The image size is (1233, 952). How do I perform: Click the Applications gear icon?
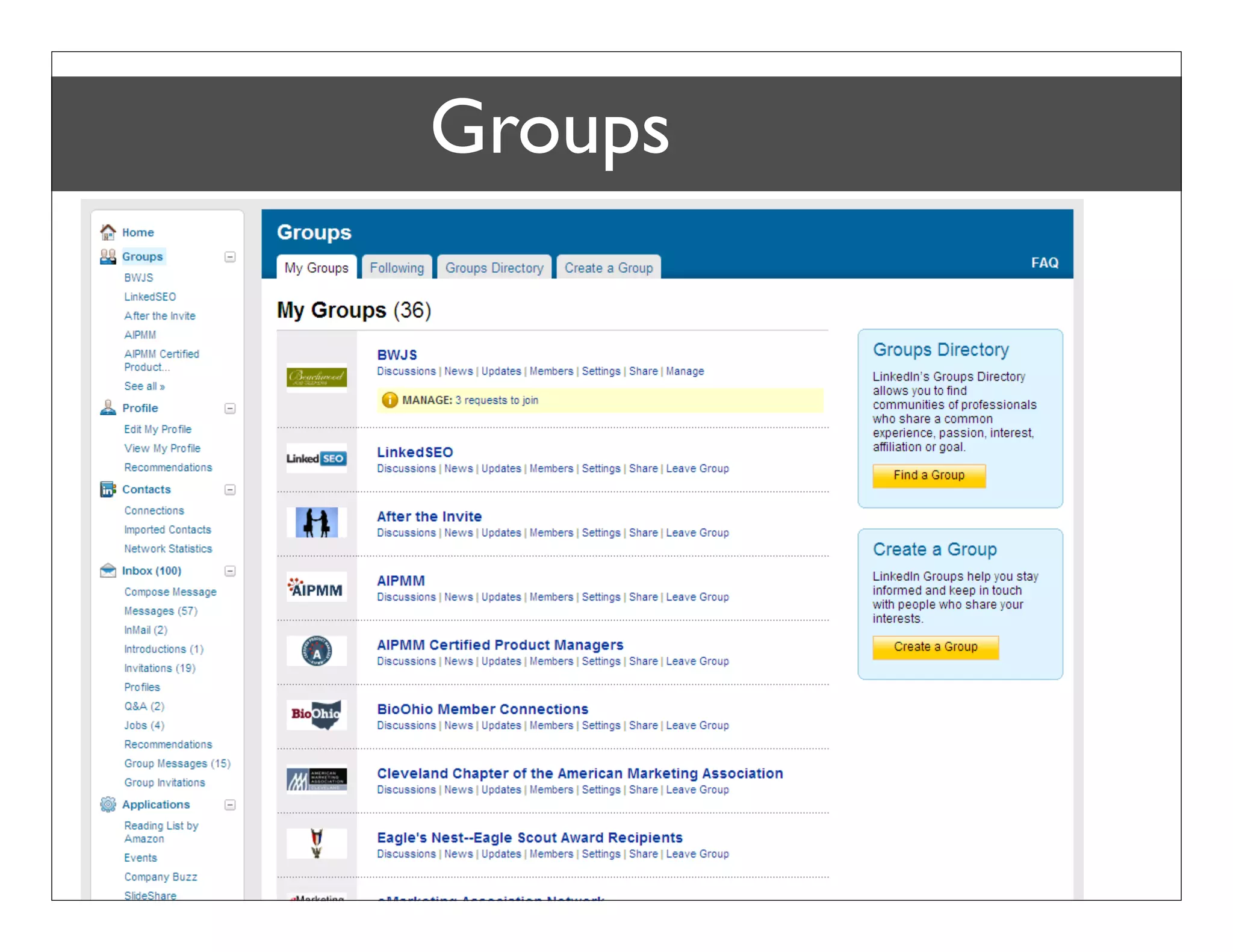pos(108,805)
